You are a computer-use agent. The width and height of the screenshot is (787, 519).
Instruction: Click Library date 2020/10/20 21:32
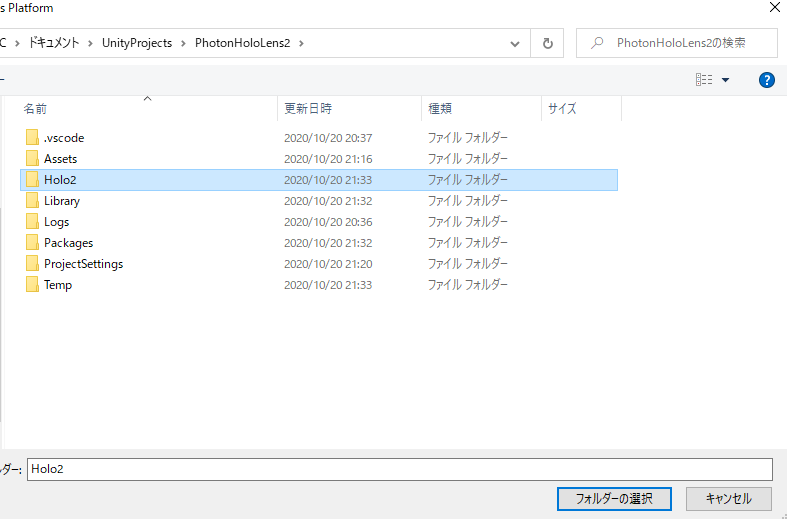(328, 201)
